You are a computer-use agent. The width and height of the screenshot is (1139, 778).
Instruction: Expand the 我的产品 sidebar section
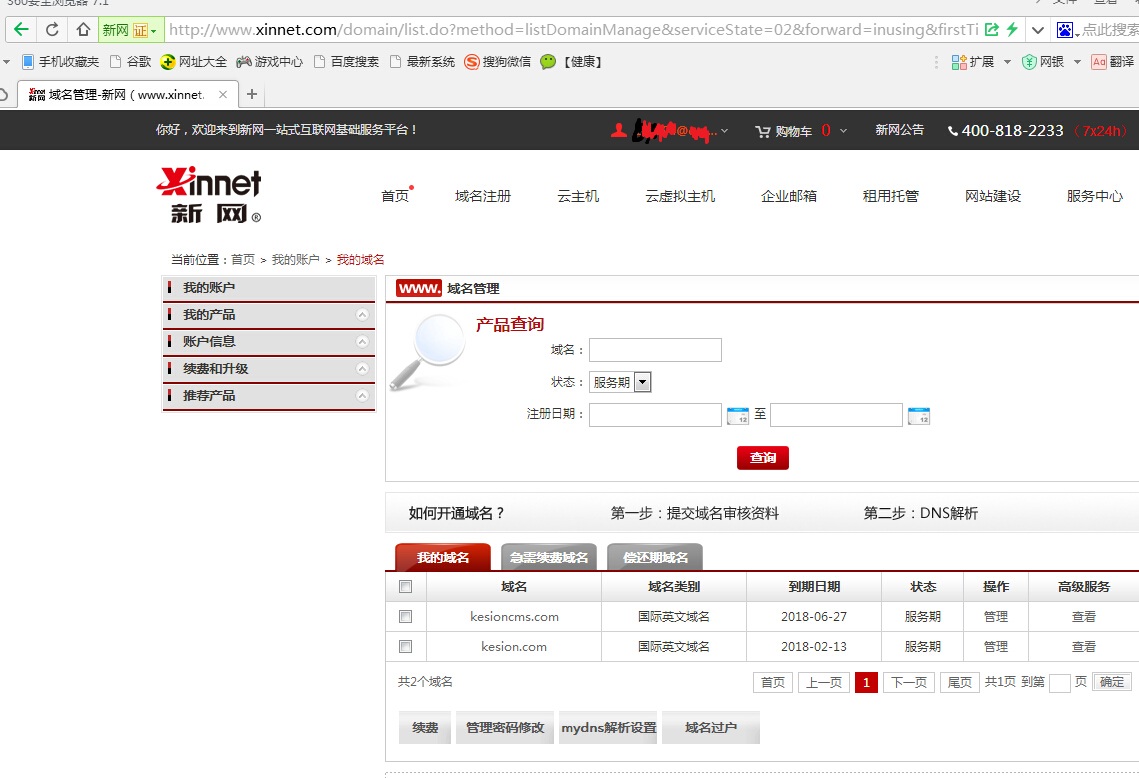(362, 315)
